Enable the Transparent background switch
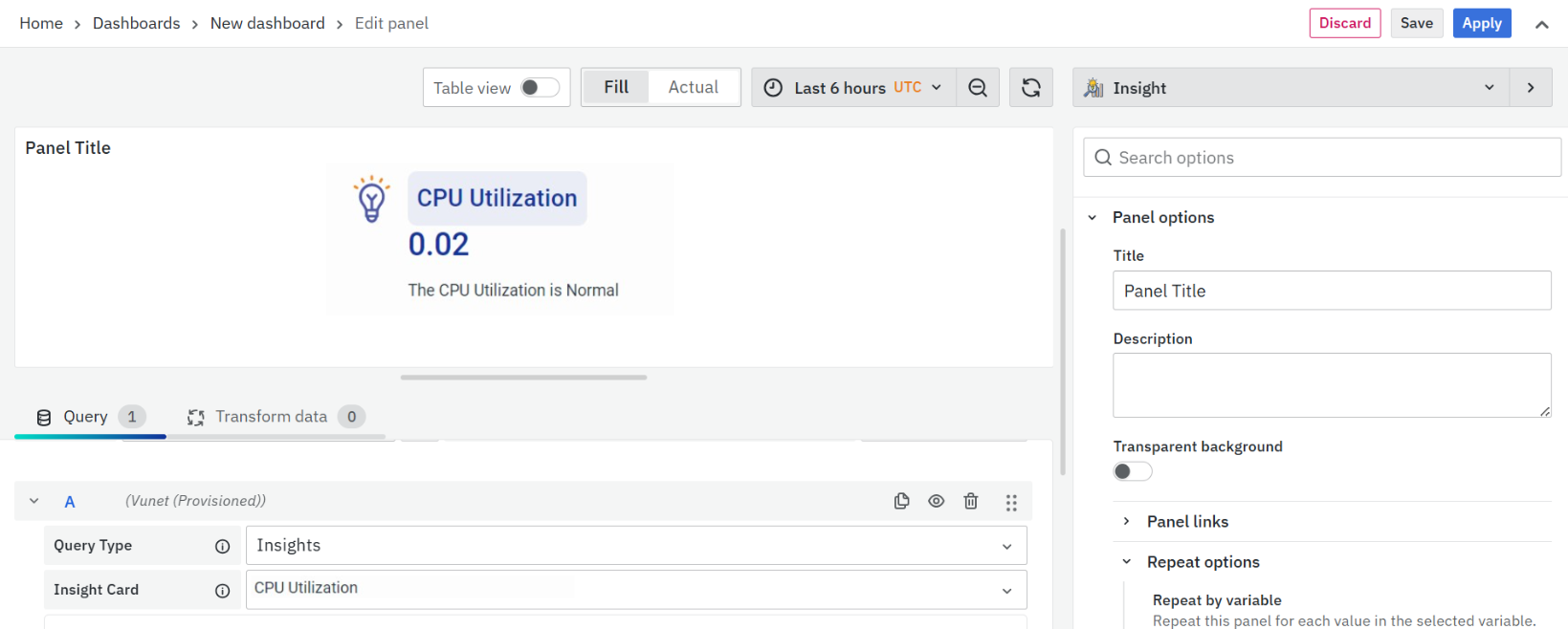Viewport: 1568px width, 629px height. (x=1132, y=471)
